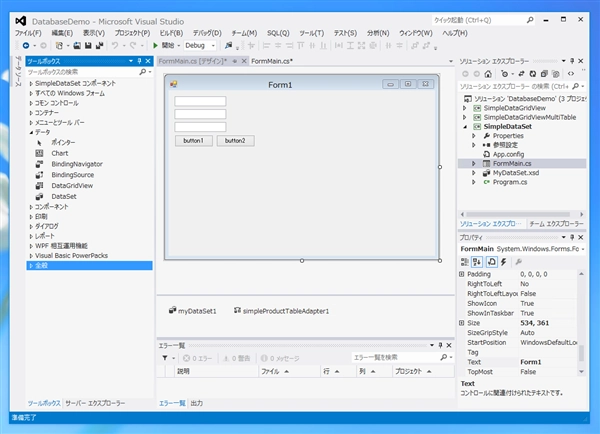Click first text box on Form1 designer
The width and height of the screenshot is (600, 434).
point(200,101)
